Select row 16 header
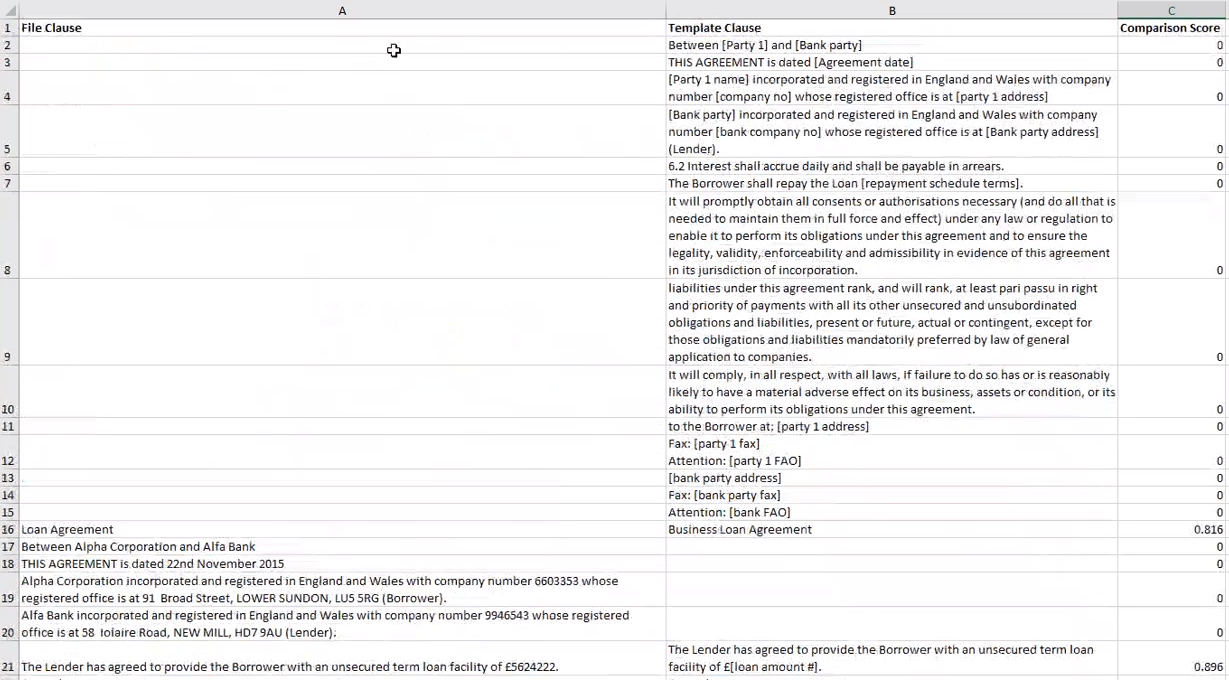Image resolution: width=1229 pixels, height=680 pixels. [8, 530]
